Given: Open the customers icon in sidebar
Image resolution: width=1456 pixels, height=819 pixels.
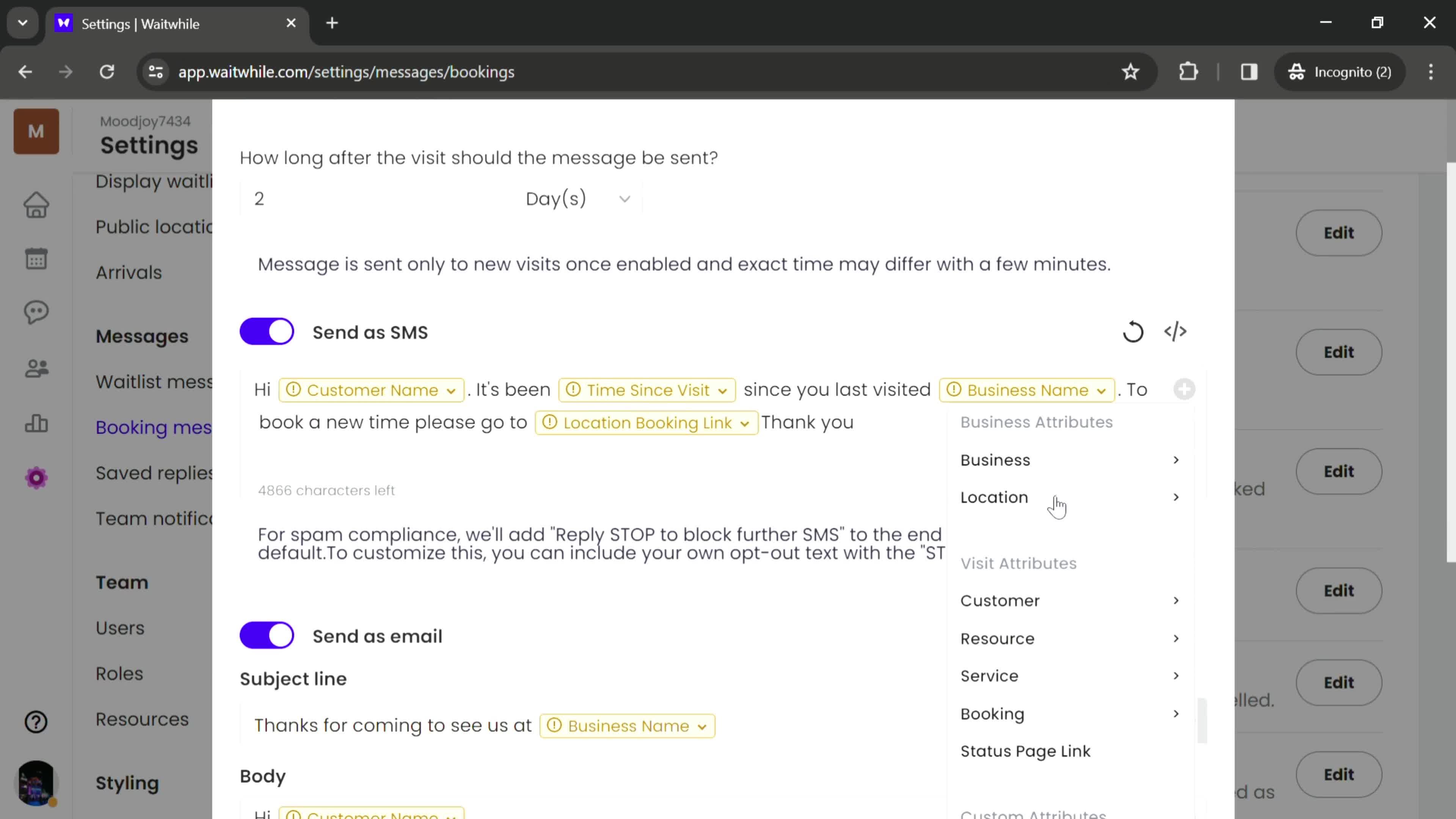Looking at the screenshot, I should click(x=36, y=369).
